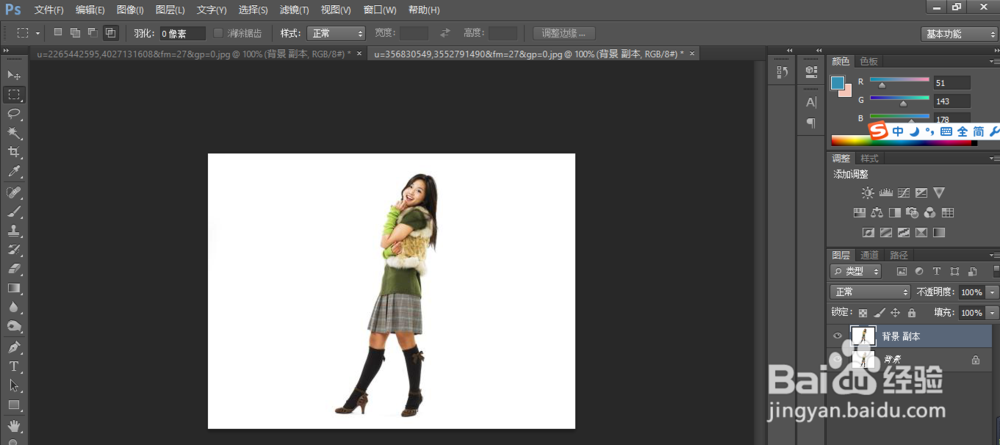This screenshot has height=445, width=1000.
Task: Add a Curves adjustment
Action: (x=903, y=193)
